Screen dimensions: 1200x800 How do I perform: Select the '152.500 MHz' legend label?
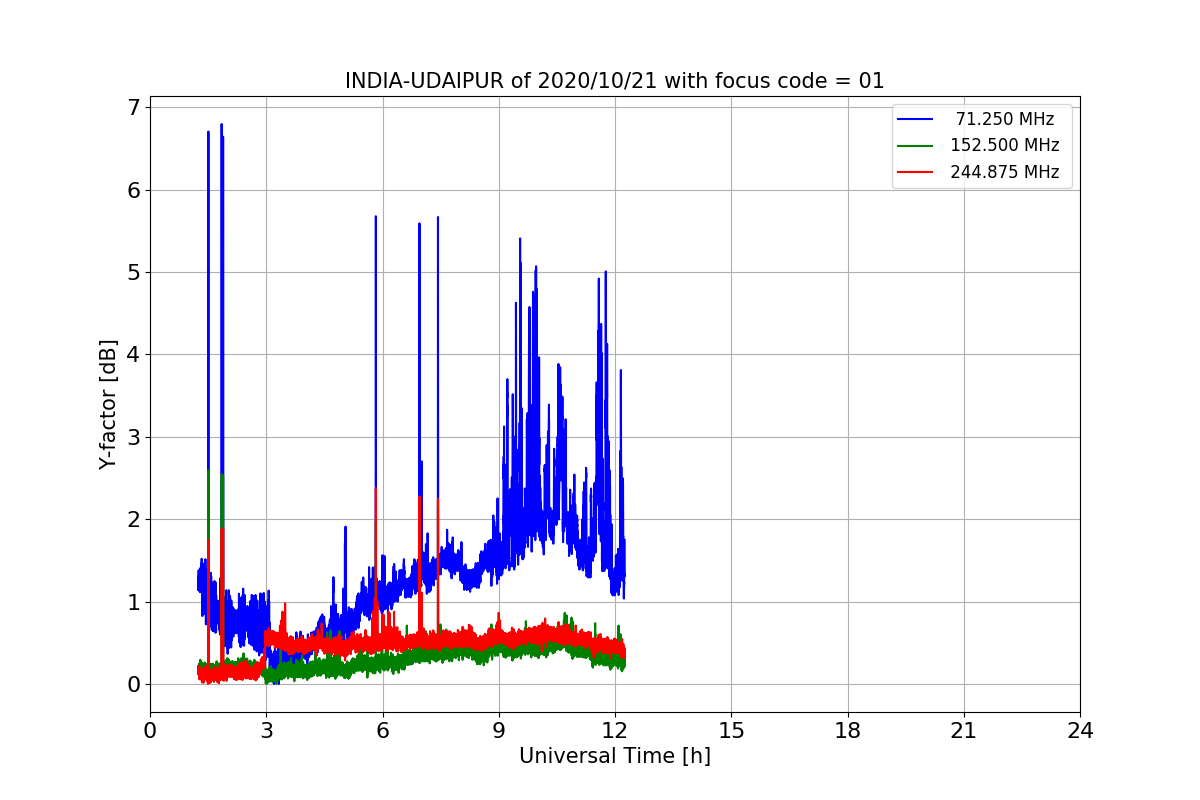tap(1005, 145)
